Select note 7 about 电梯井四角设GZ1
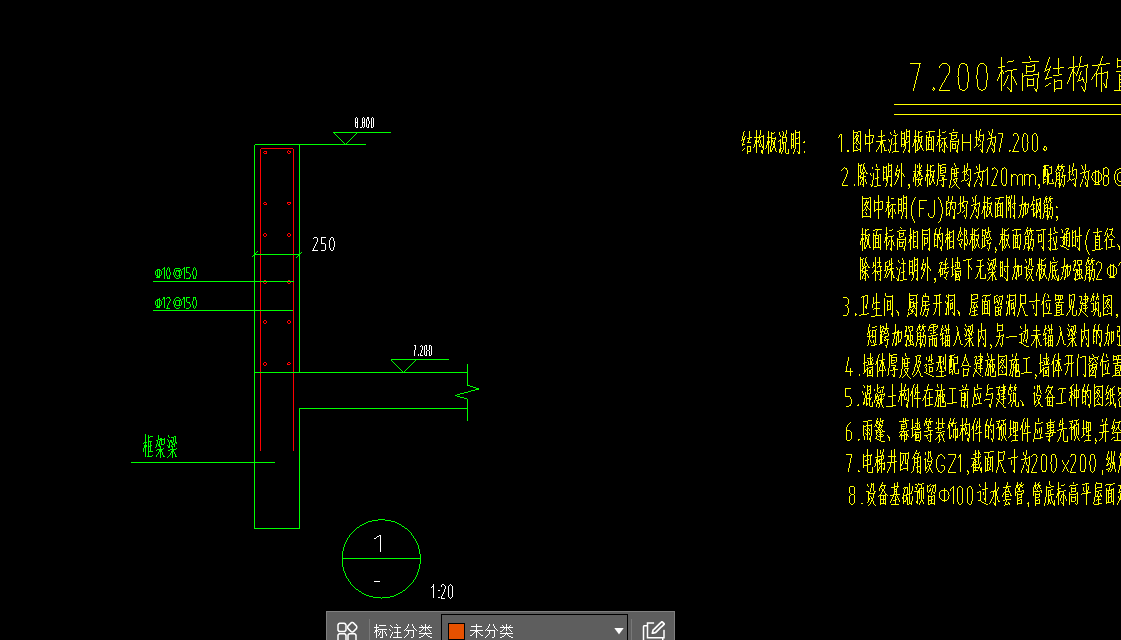 click(x=983, y=463)
